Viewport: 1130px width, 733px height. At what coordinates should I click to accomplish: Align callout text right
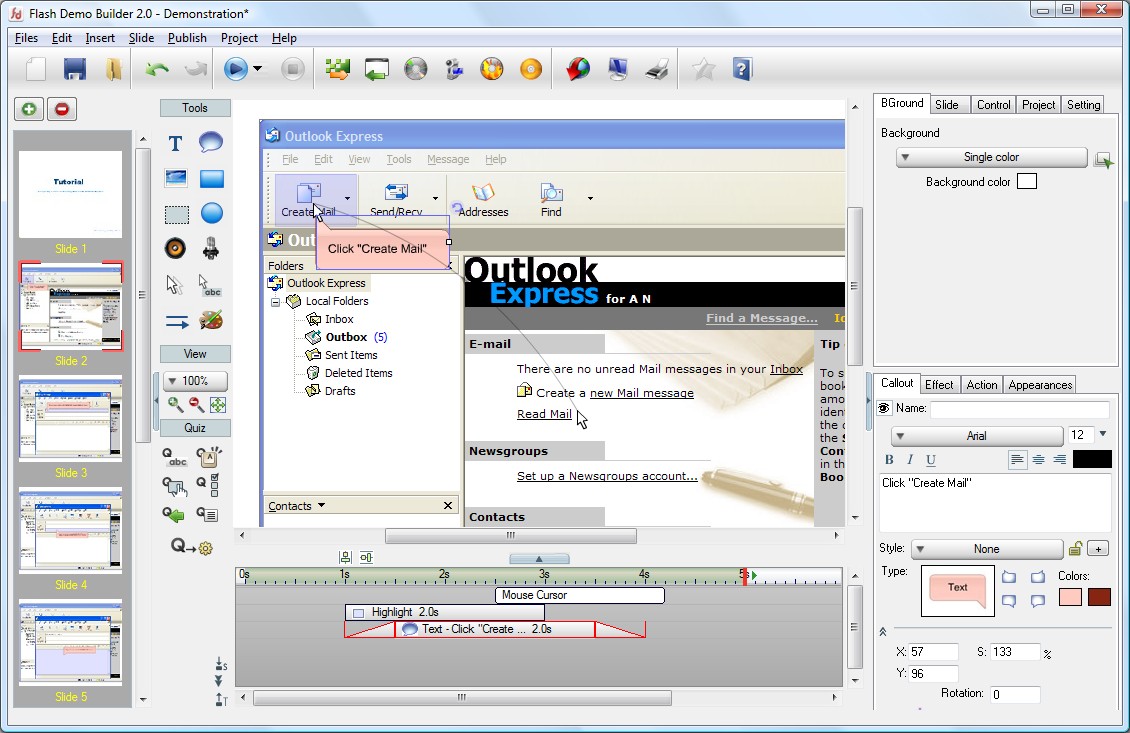pyautogui.click(x=1059, y=459)
